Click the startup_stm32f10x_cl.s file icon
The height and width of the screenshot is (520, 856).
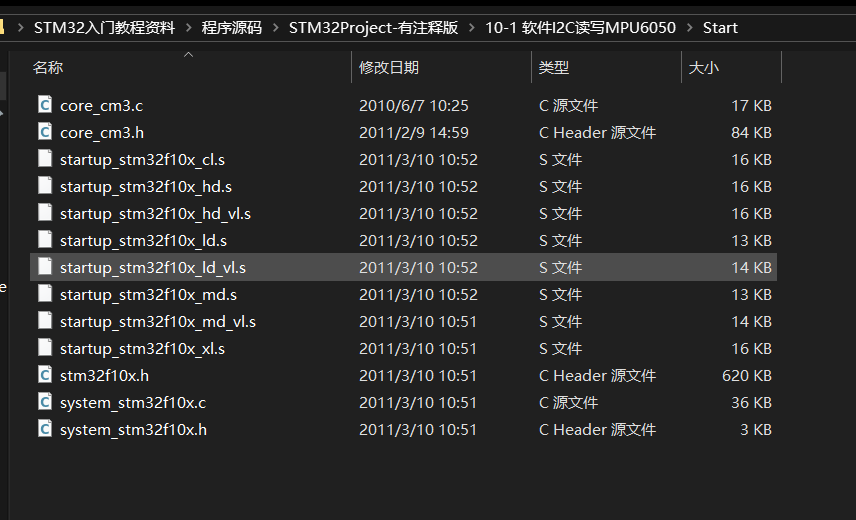45,158
